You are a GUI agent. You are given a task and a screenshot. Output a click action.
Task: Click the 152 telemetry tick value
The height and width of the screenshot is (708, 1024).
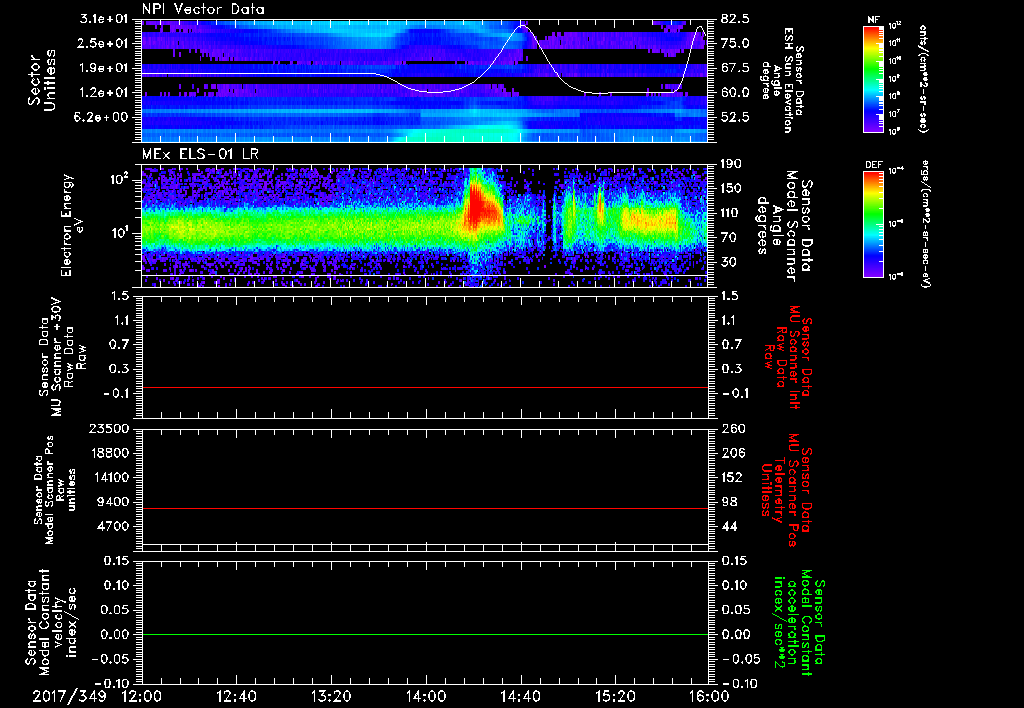[732, 477]
